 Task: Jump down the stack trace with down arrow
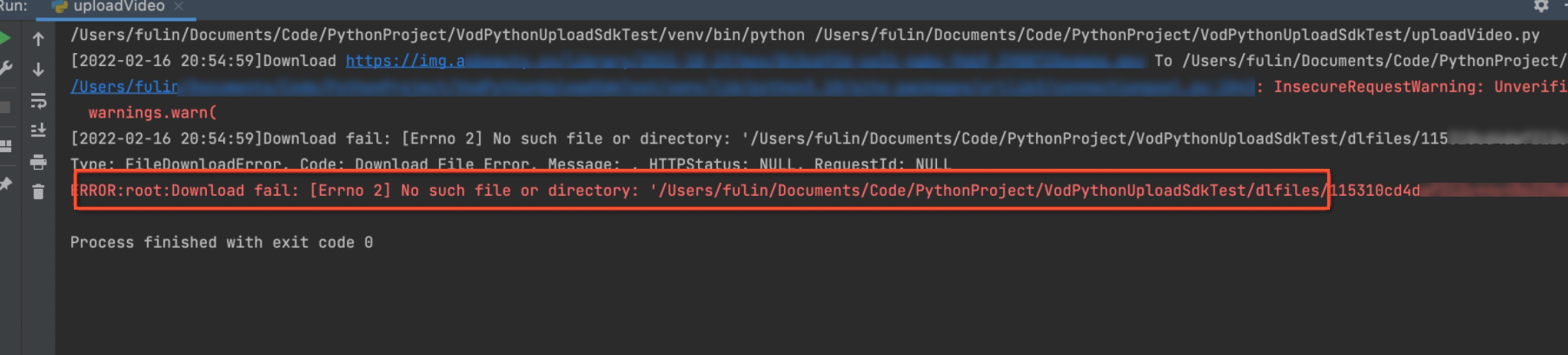coord(38,70)
